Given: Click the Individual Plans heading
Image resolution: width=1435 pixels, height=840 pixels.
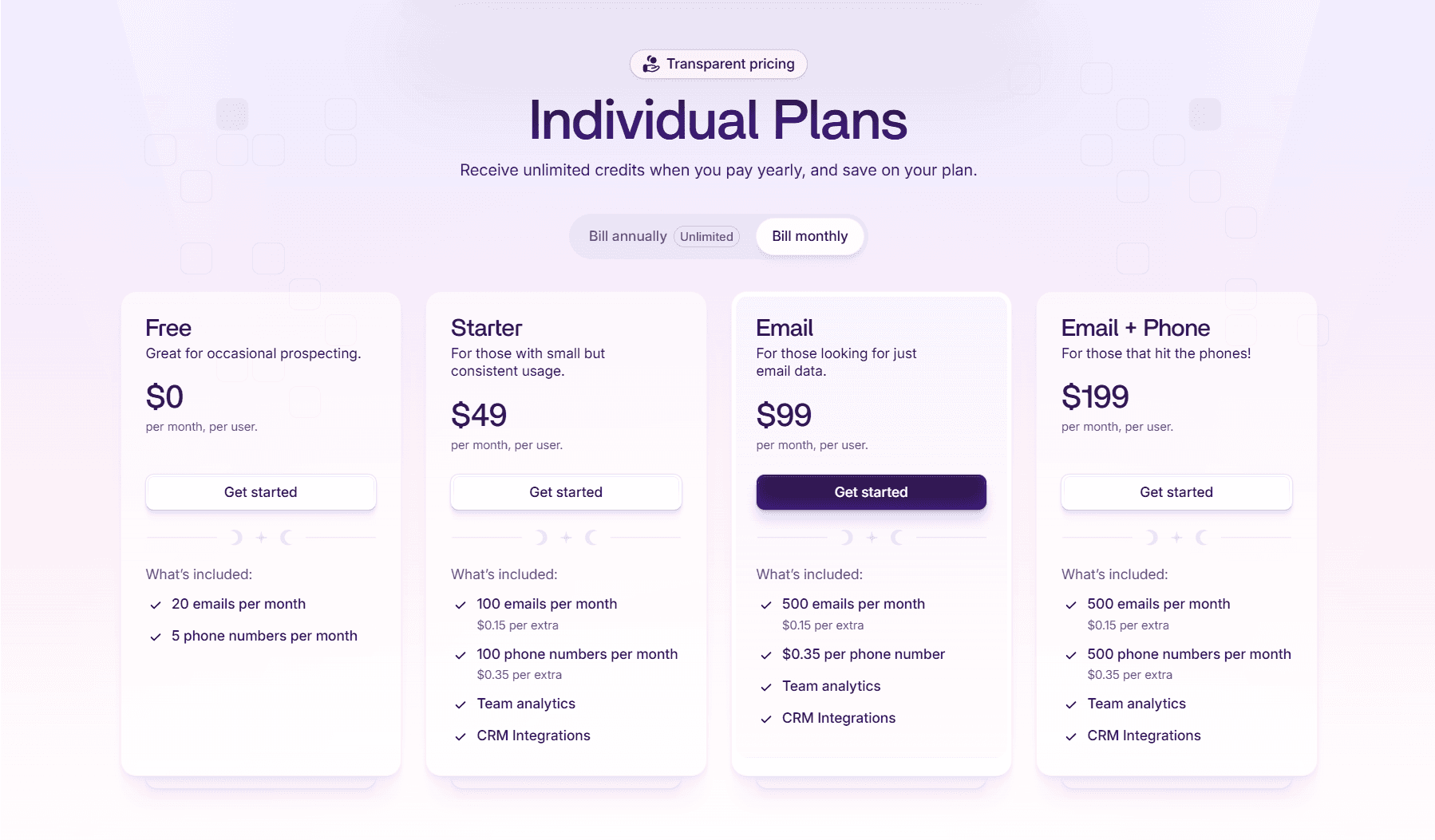Looking at the screenshot, I should click(717, 120).
